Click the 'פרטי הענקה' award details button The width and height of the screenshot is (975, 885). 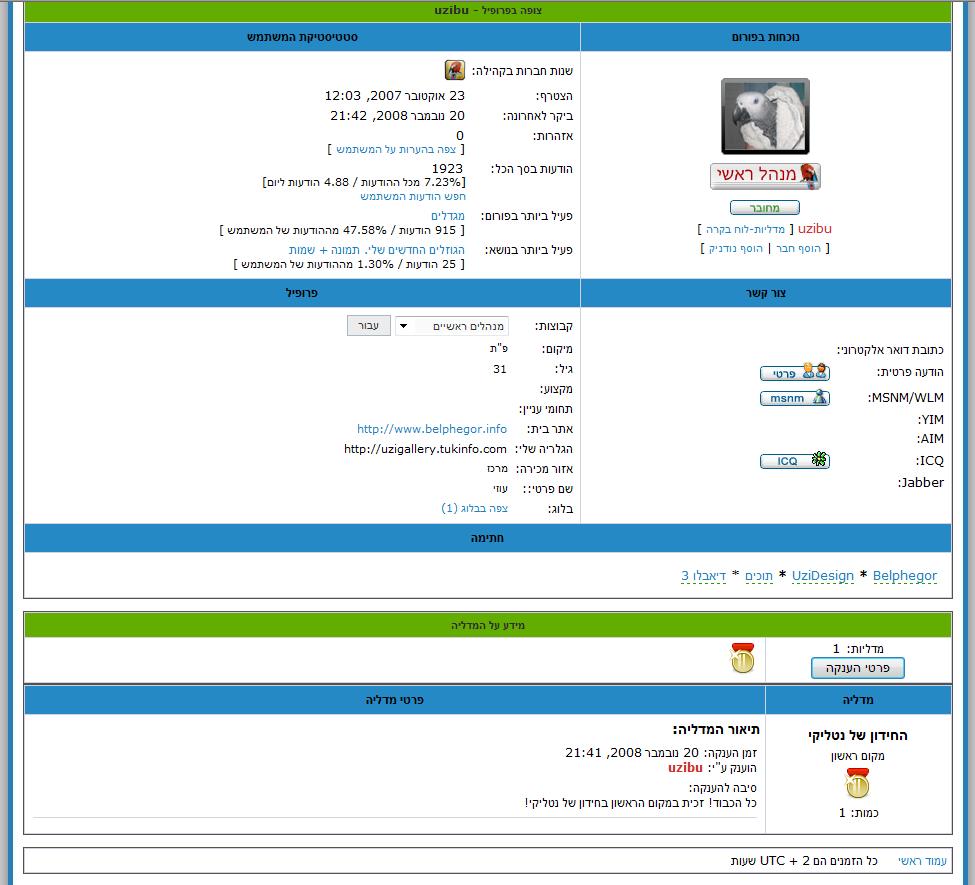[x=857, y=668]
